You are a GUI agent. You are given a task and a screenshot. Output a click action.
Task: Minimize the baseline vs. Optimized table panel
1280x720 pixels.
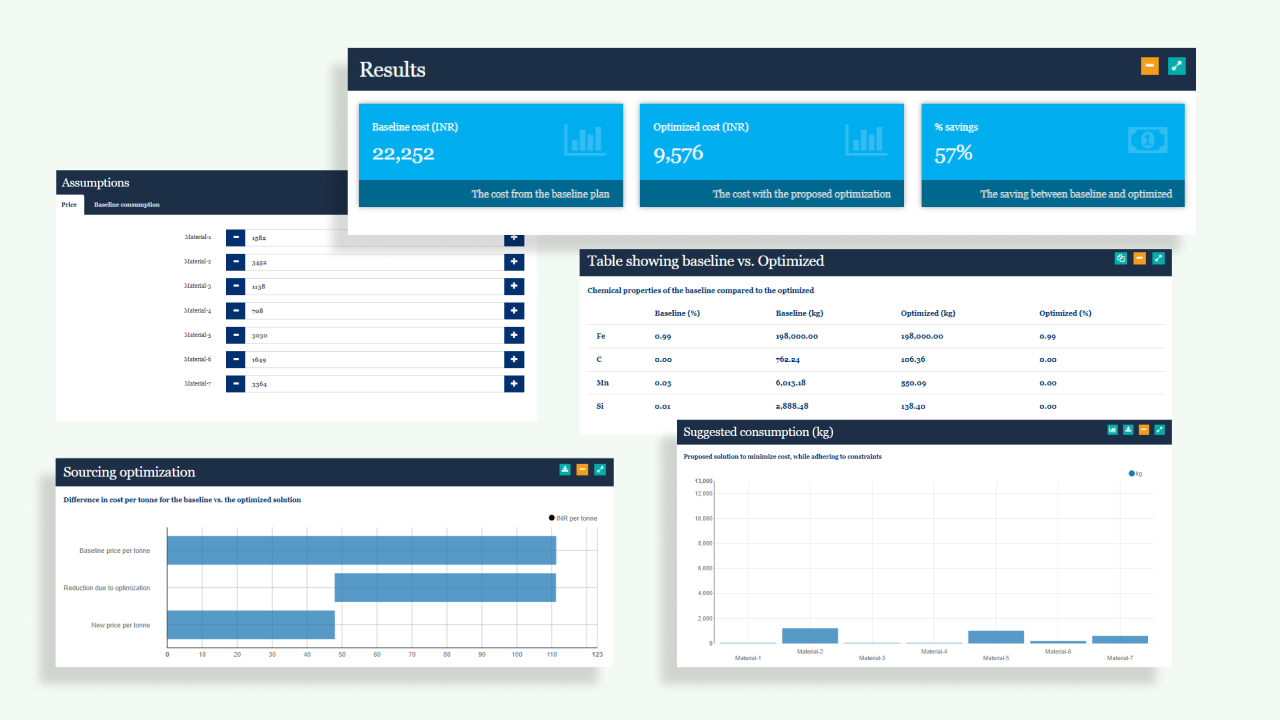[1140, 258]
